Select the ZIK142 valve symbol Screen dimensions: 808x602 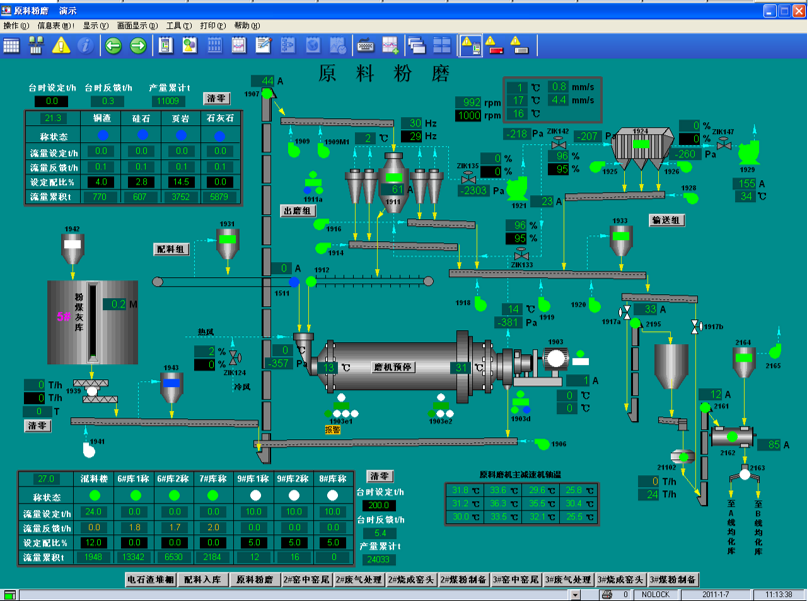(x=559, y=143)
